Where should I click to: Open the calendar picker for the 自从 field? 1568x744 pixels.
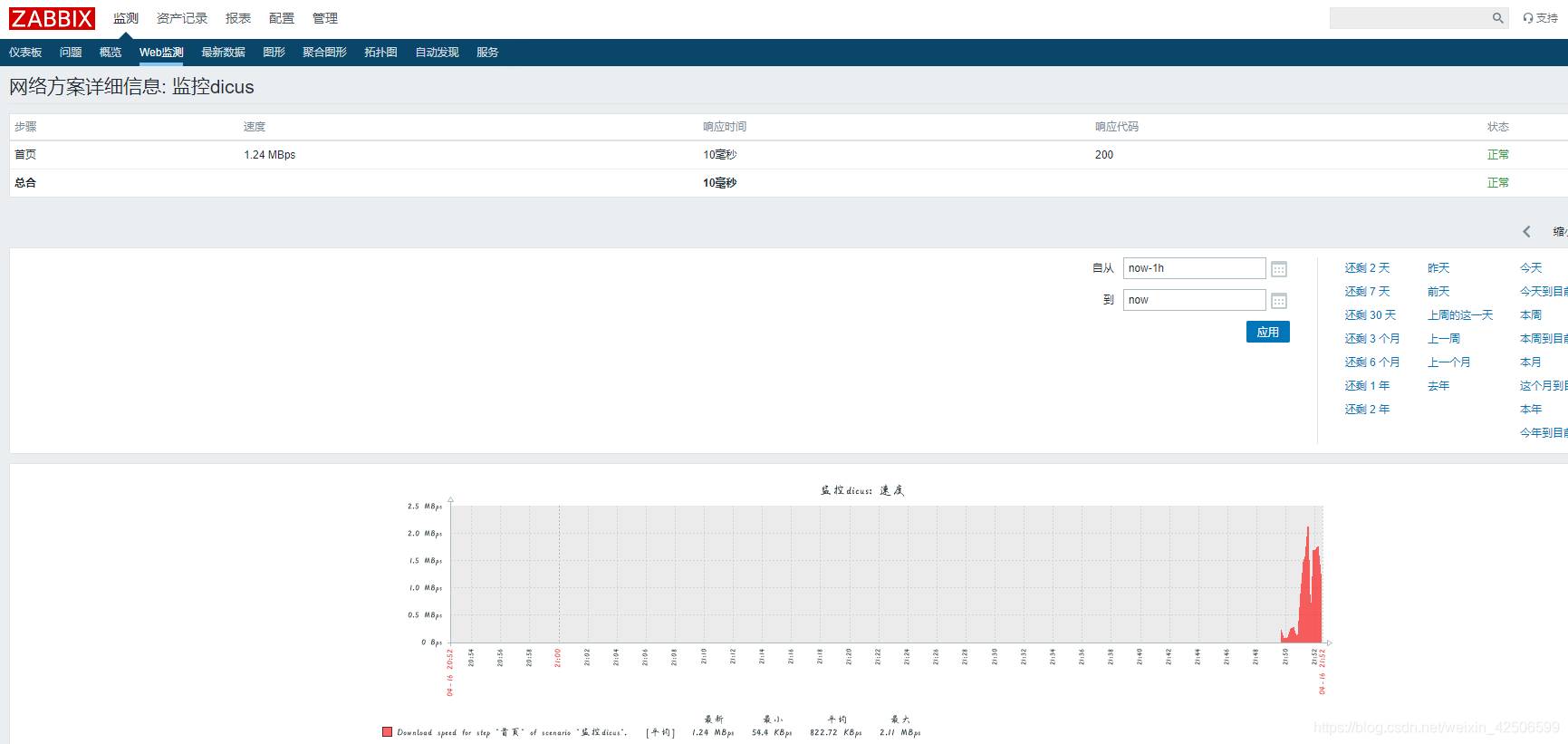pyautogui.click(x=1279, y=269)
